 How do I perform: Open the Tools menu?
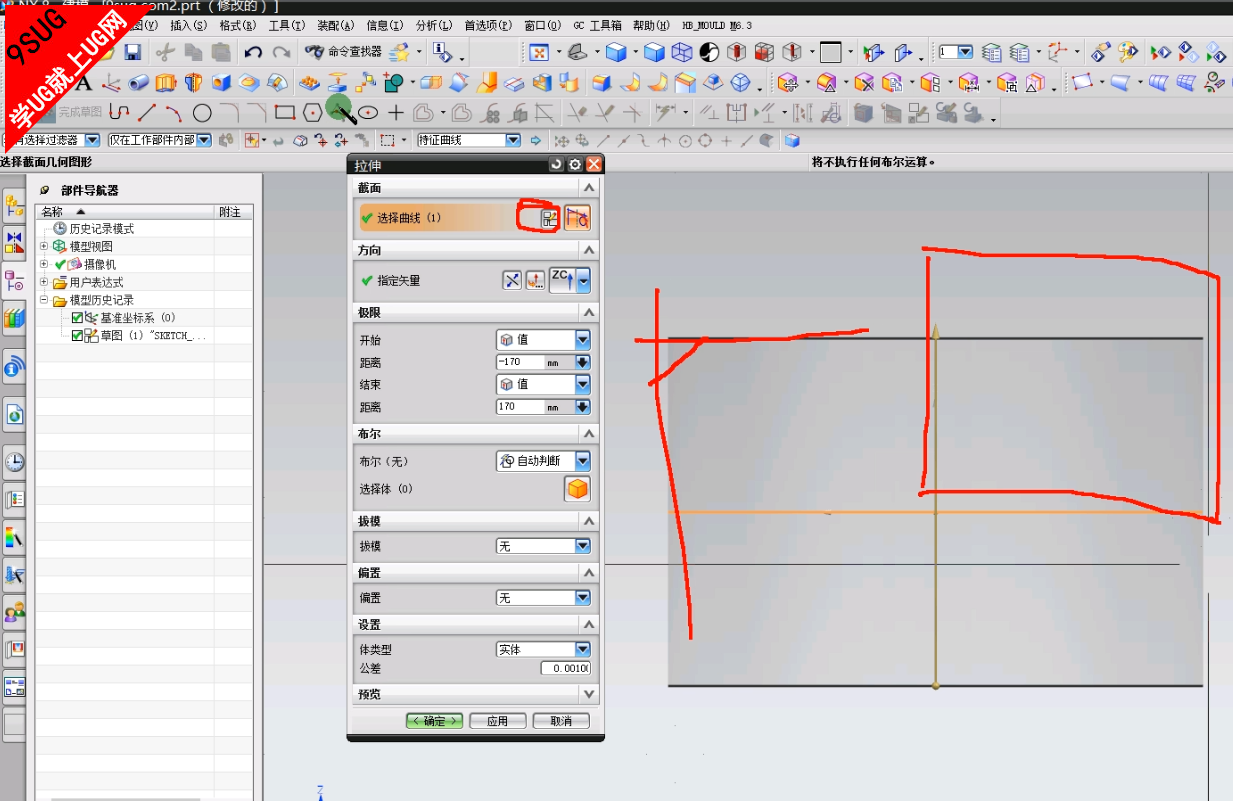coord(287,25)
